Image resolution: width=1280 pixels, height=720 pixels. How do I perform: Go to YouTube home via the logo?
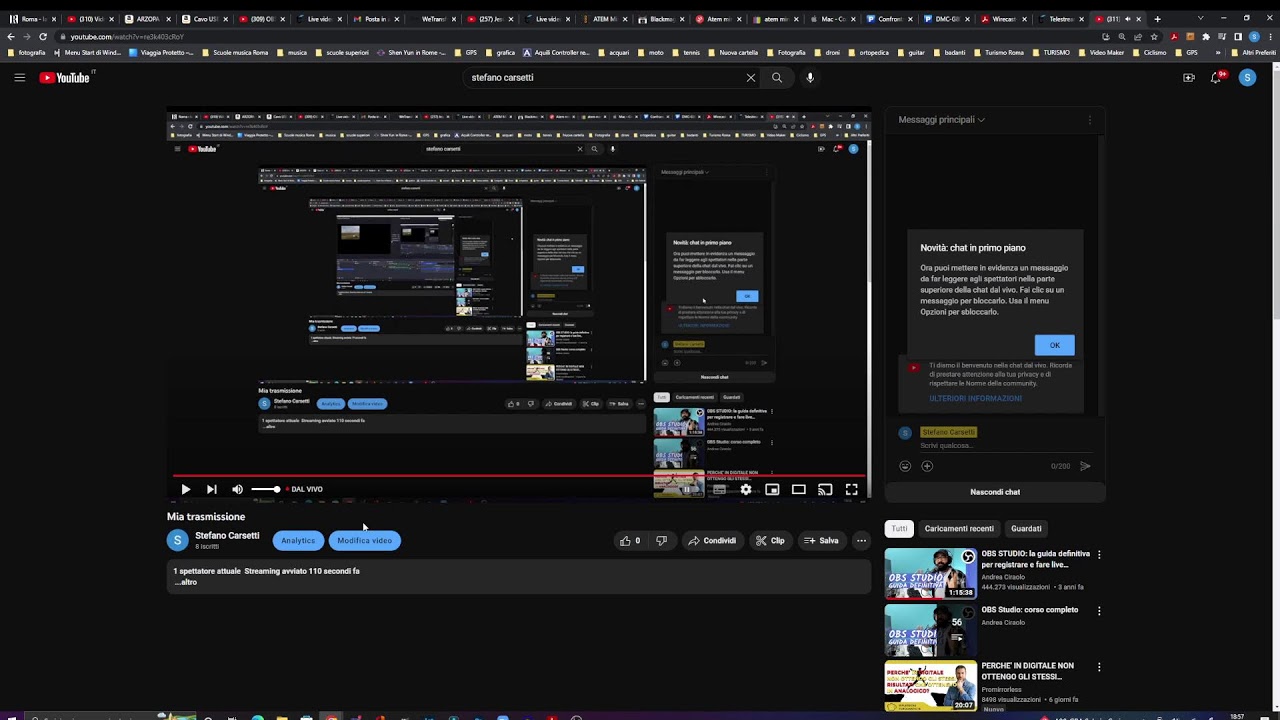coord(65,77)
